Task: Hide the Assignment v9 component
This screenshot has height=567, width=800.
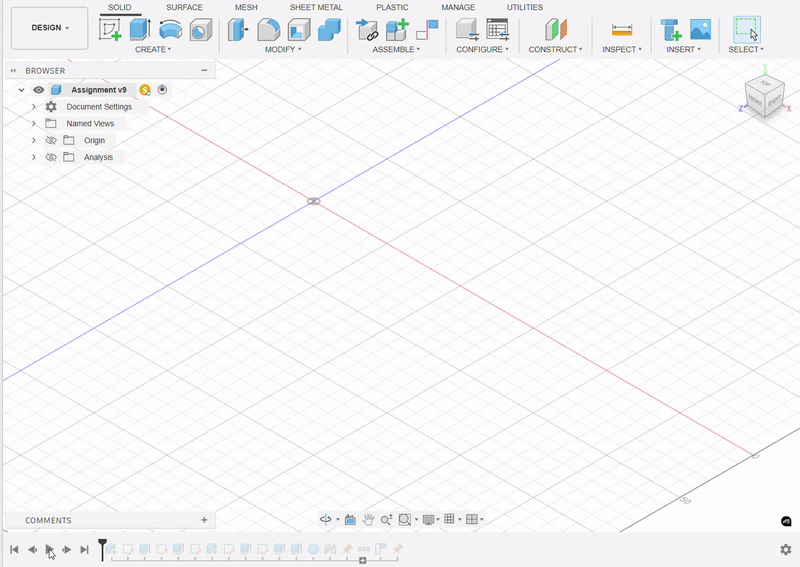Action: coord(39,90)
